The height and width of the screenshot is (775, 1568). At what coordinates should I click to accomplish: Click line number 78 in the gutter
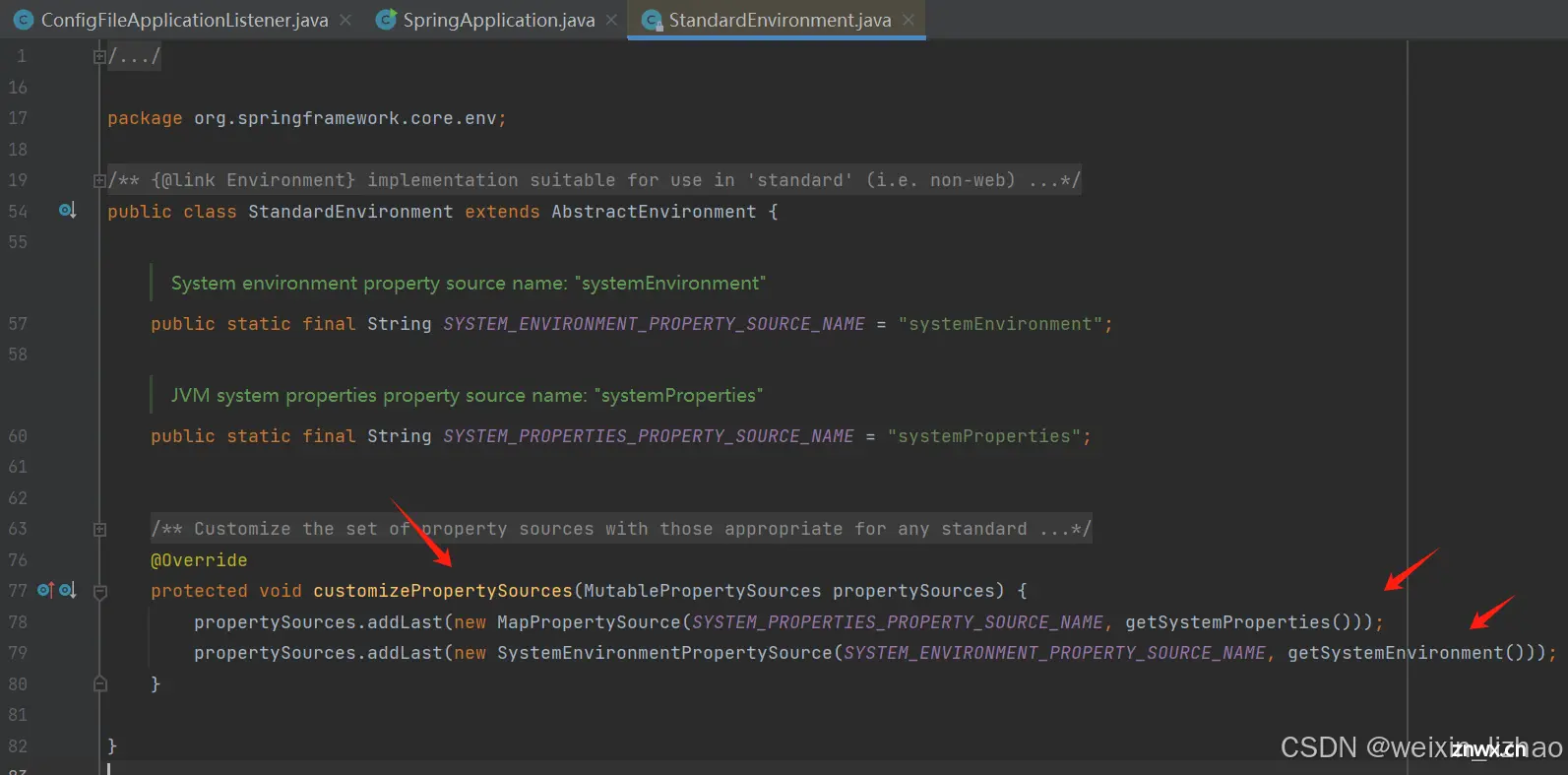tap(18, 622)
